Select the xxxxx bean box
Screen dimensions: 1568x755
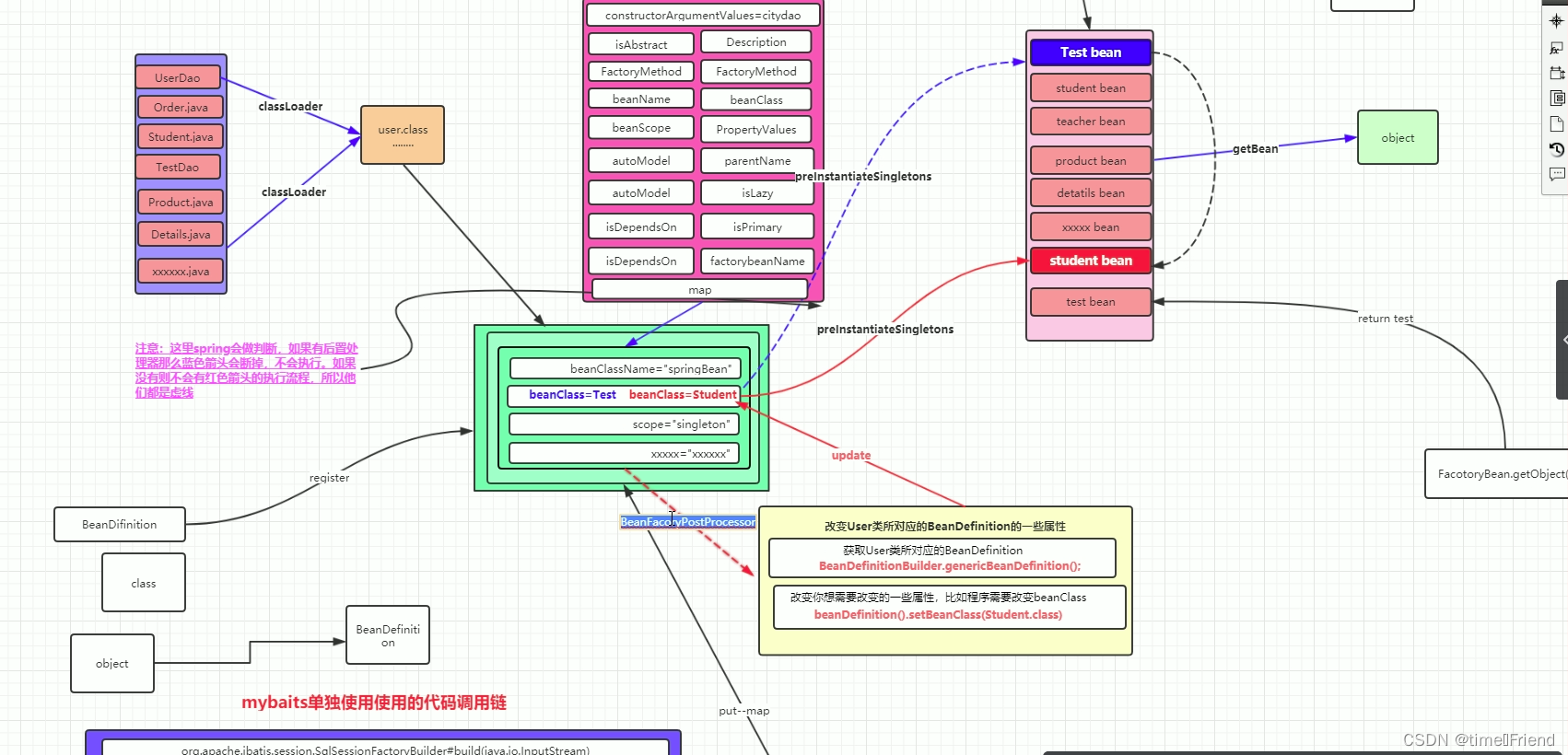click(1091, 227)
